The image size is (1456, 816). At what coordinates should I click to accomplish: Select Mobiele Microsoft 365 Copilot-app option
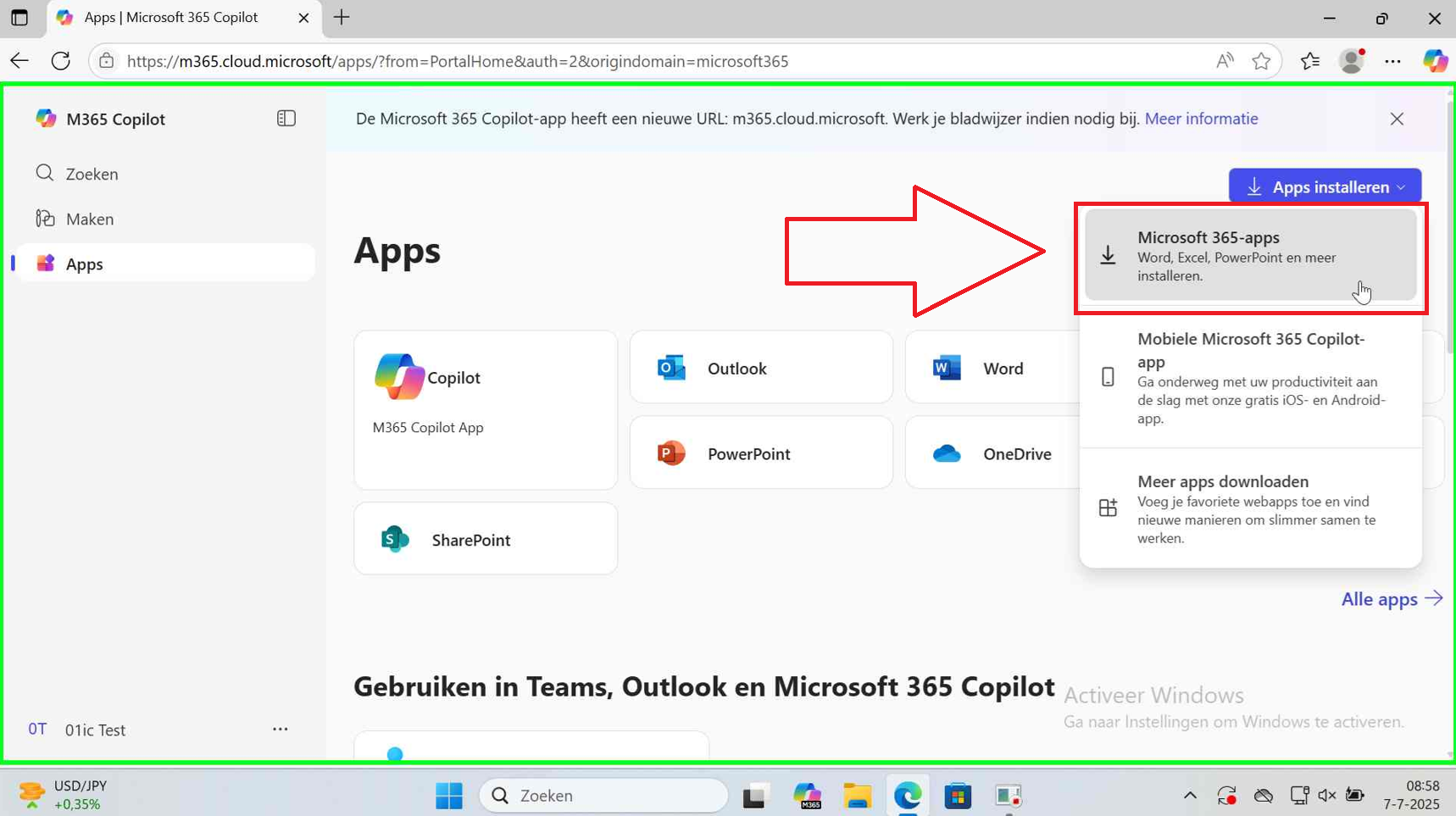[1250, 377]
